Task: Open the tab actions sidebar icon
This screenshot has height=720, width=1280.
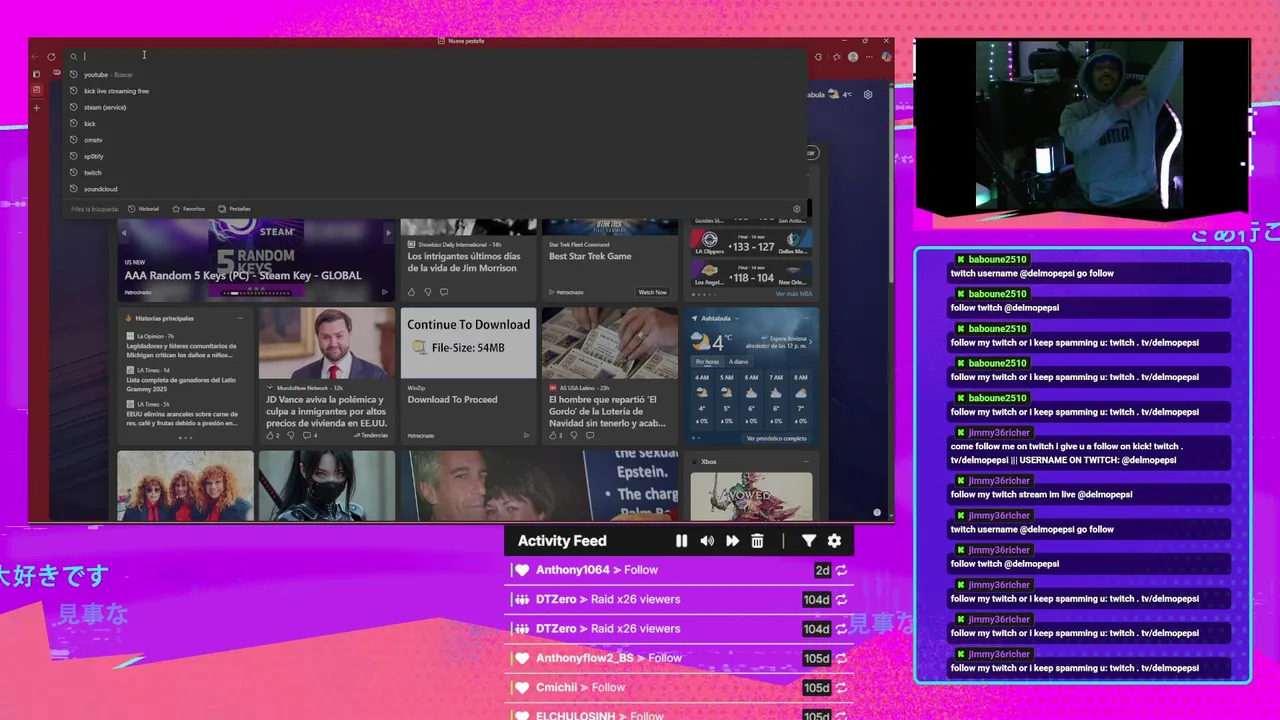Action: [x=37, y=74]
